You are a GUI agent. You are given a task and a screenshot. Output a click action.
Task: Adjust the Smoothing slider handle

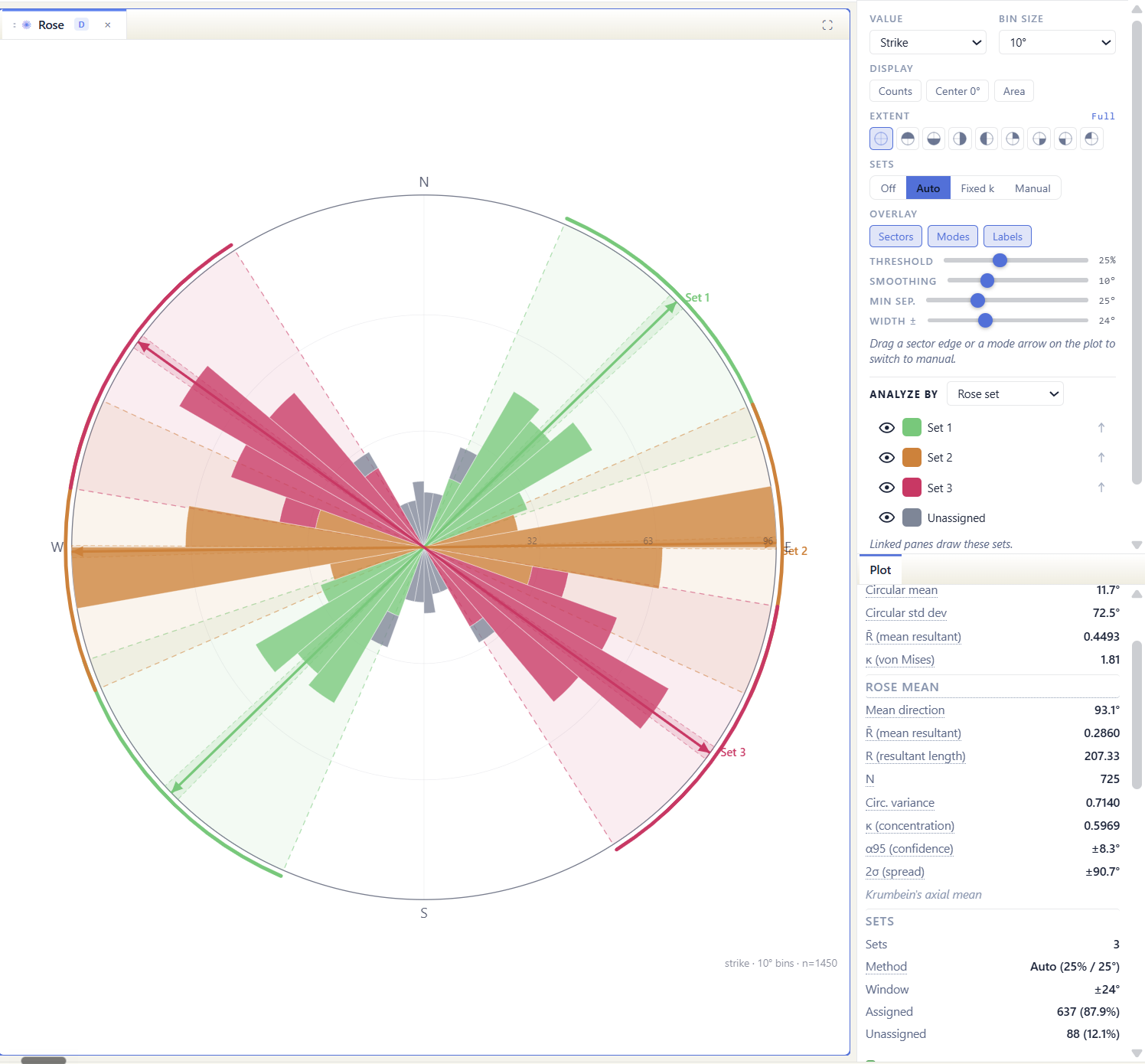coord(987,281)
